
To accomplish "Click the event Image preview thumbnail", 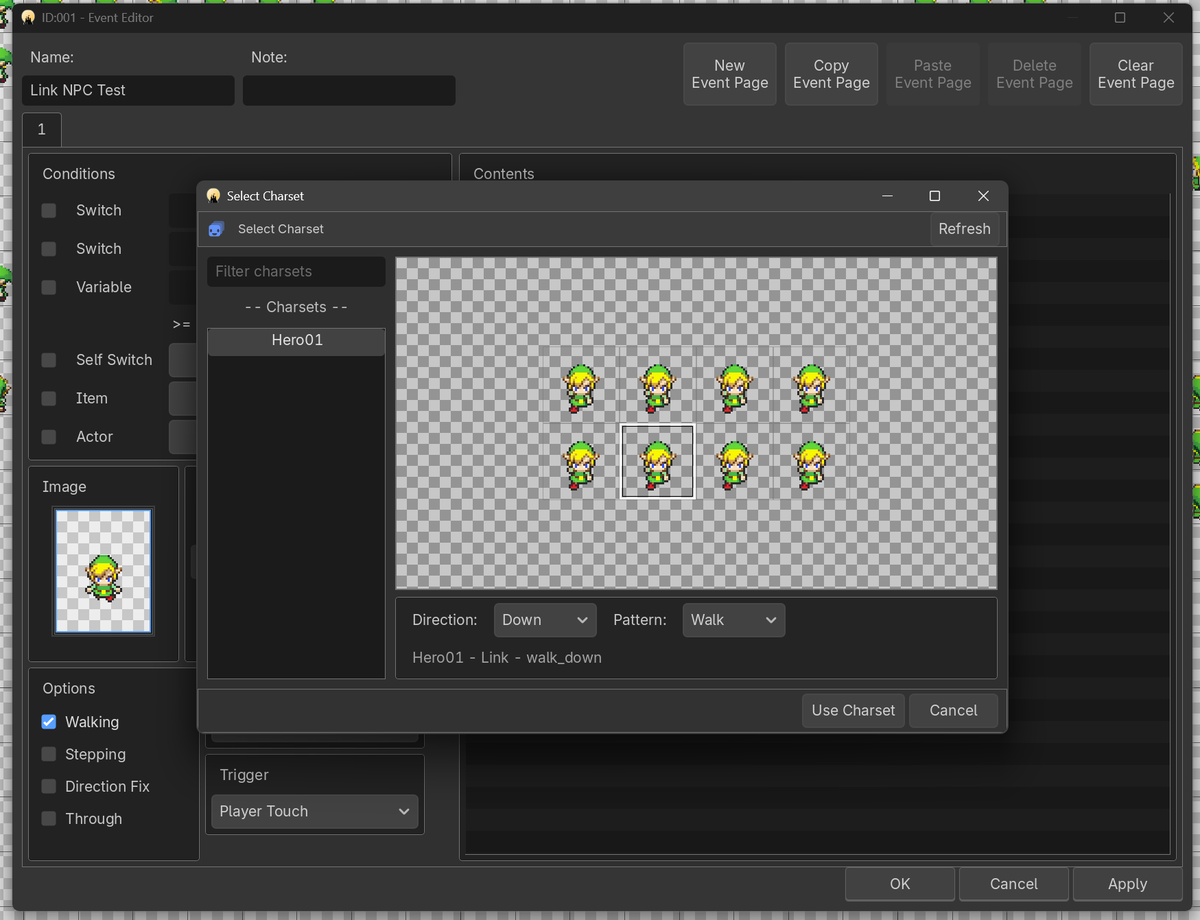I will 103,571.
